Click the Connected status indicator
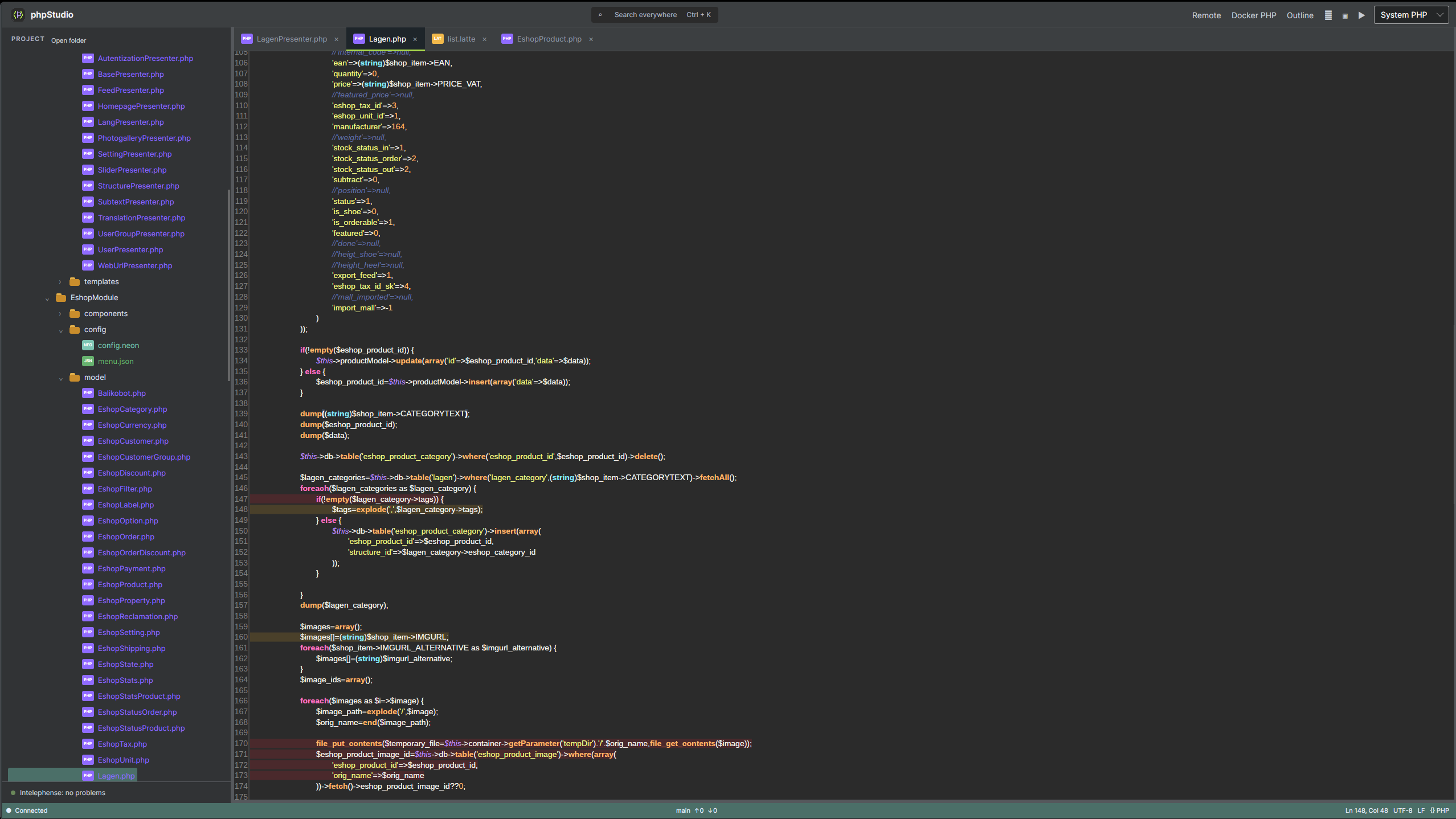Viewport: 1456px width, 819px height. click(27, 810)
